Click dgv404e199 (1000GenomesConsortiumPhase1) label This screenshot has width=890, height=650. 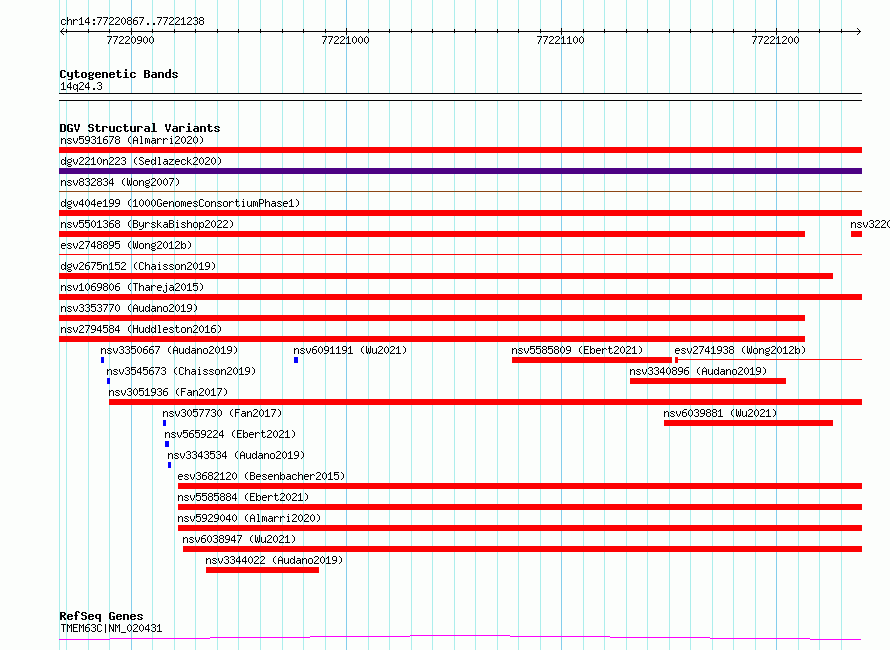(x=180, y=203)
